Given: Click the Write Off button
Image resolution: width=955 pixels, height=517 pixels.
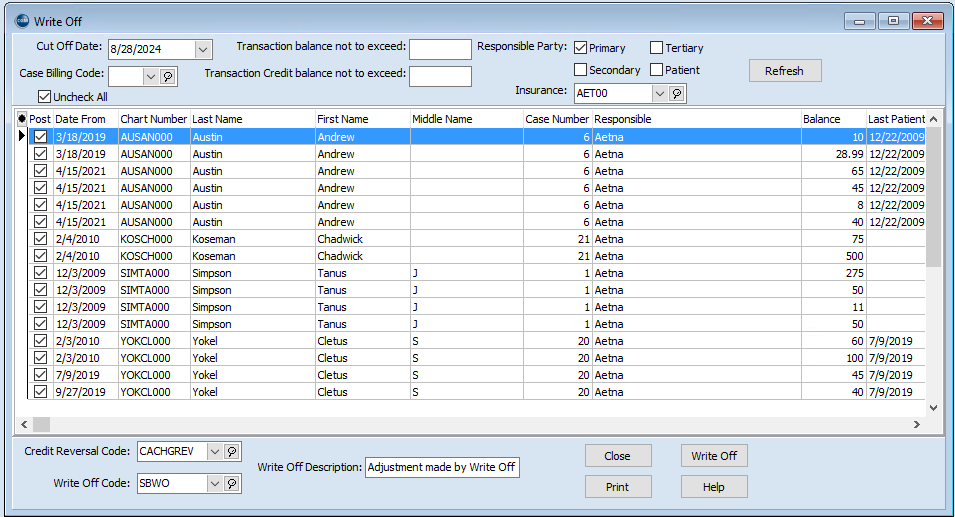Looking at the screenshot, I should click(x=714, y=455).
